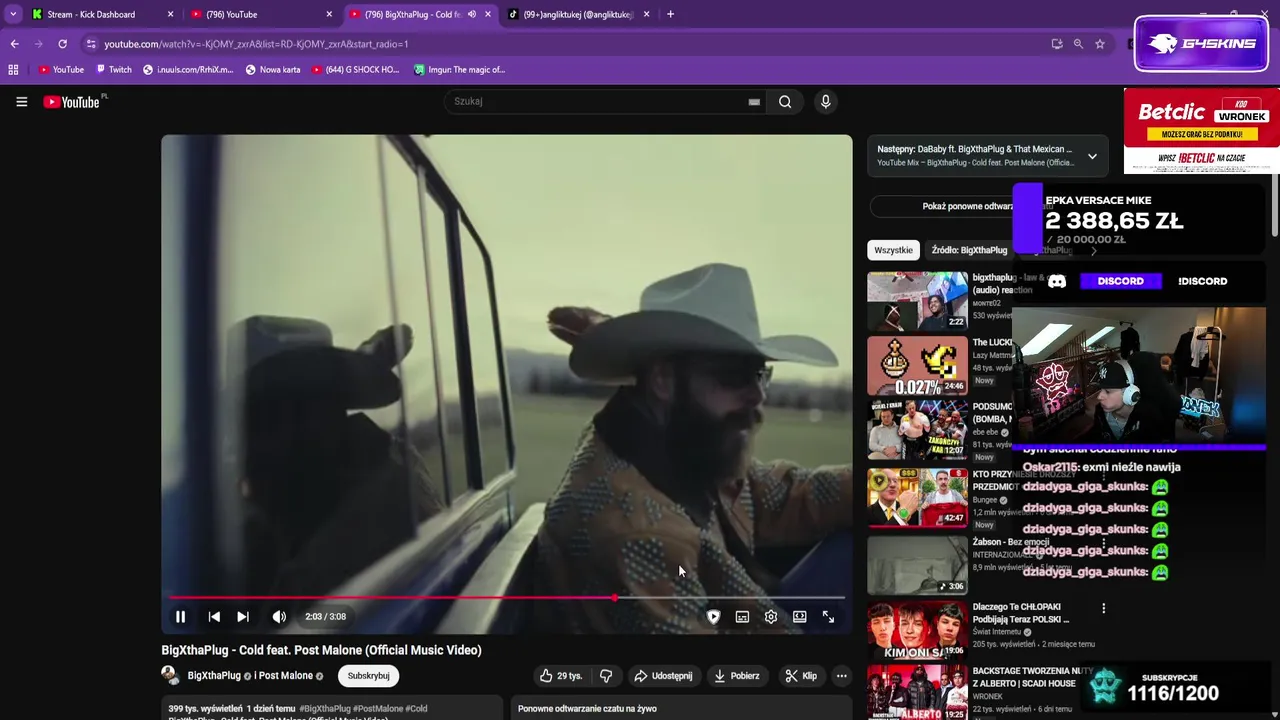Open browser zoom magnifier icon
Screen dimensions: 1280x720
(x=1078, y=44)
